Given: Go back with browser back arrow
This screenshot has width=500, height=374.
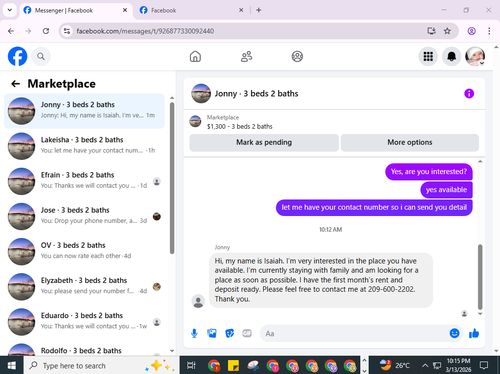Looking at the screenshot, I should (x=11, y=31).
